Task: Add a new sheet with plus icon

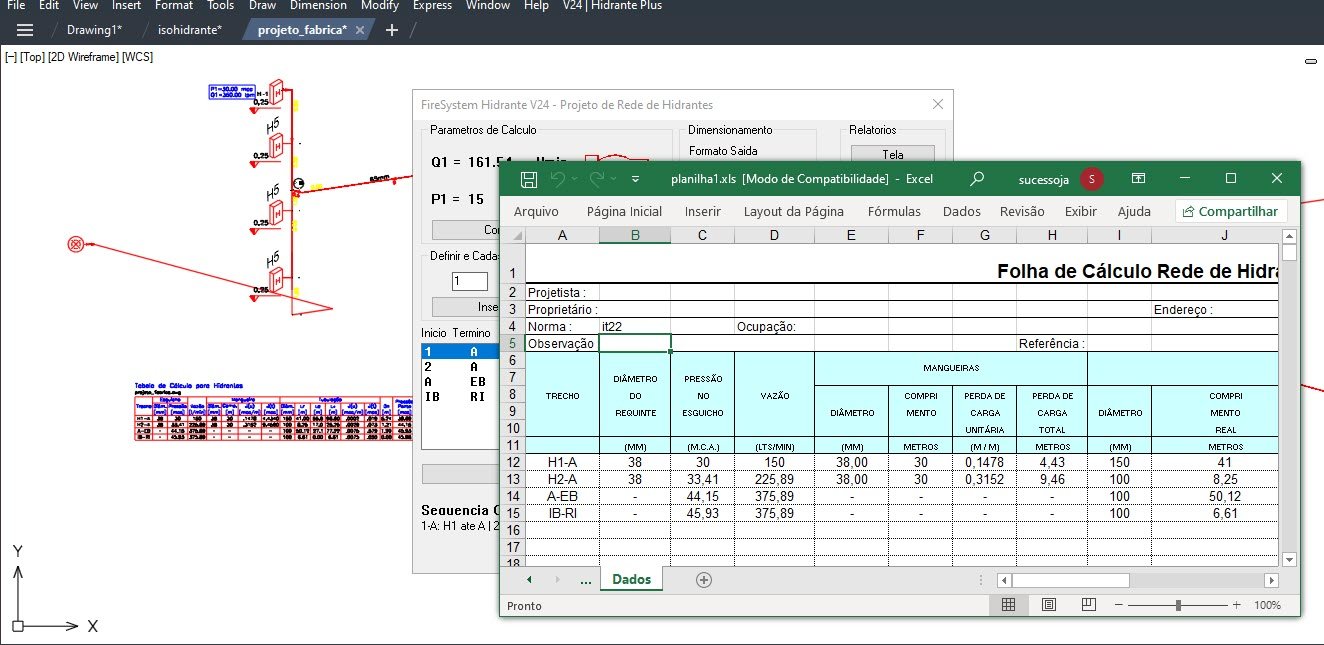Action: pos(704,579)
